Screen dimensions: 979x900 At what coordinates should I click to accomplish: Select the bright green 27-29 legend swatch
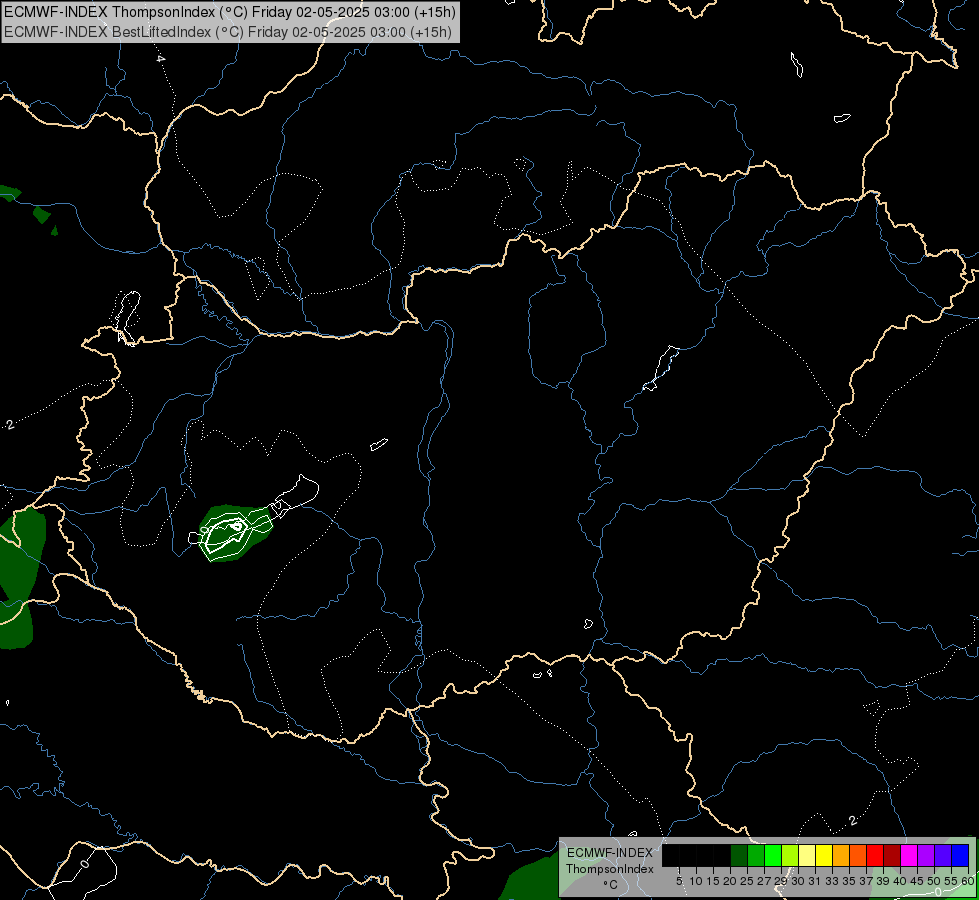click(x=773, y=855)
